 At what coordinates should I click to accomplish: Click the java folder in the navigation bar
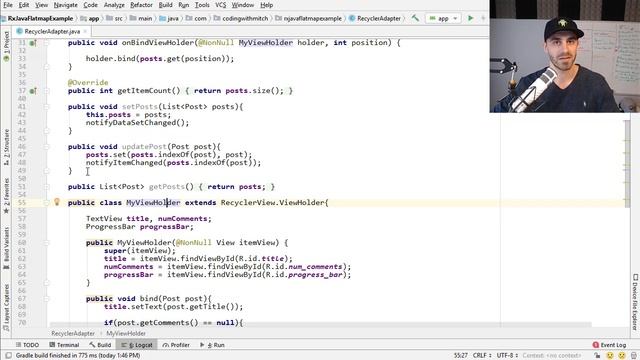[169, 18]
